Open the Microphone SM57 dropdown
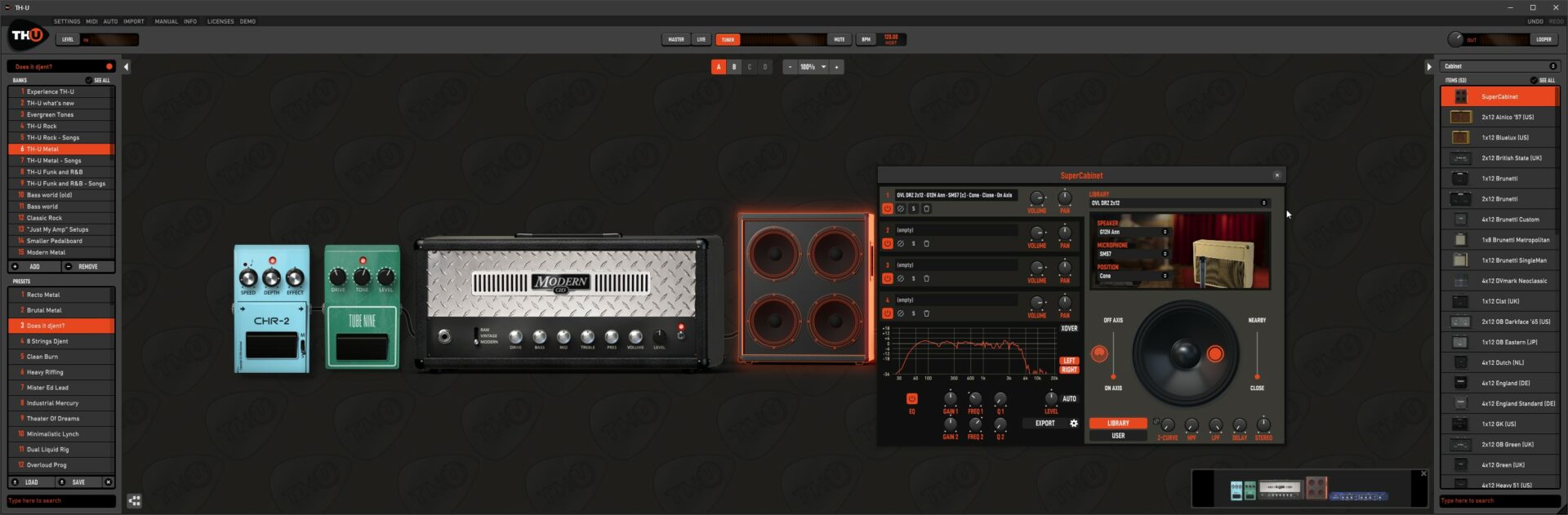 1132,254
